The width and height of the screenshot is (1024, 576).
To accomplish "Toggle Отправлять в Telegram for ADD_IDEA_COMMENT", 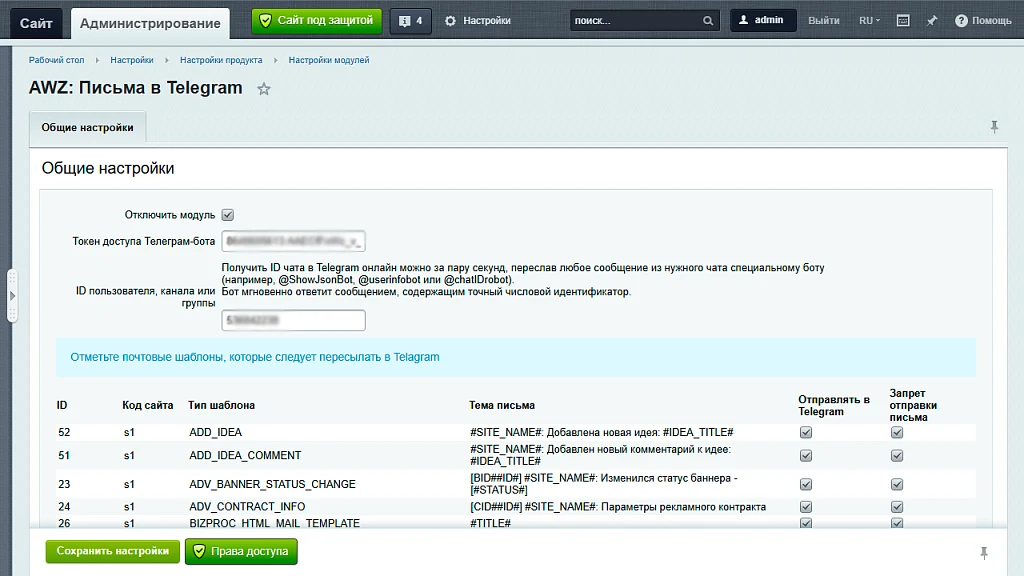I will (x=806, y=456).
